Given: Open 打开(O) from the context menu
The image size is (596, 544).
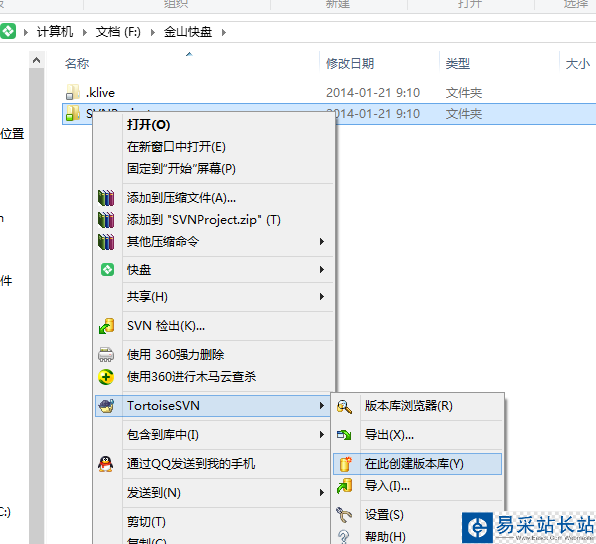Looking at the screenshot, I should click(x=148, y=125).
